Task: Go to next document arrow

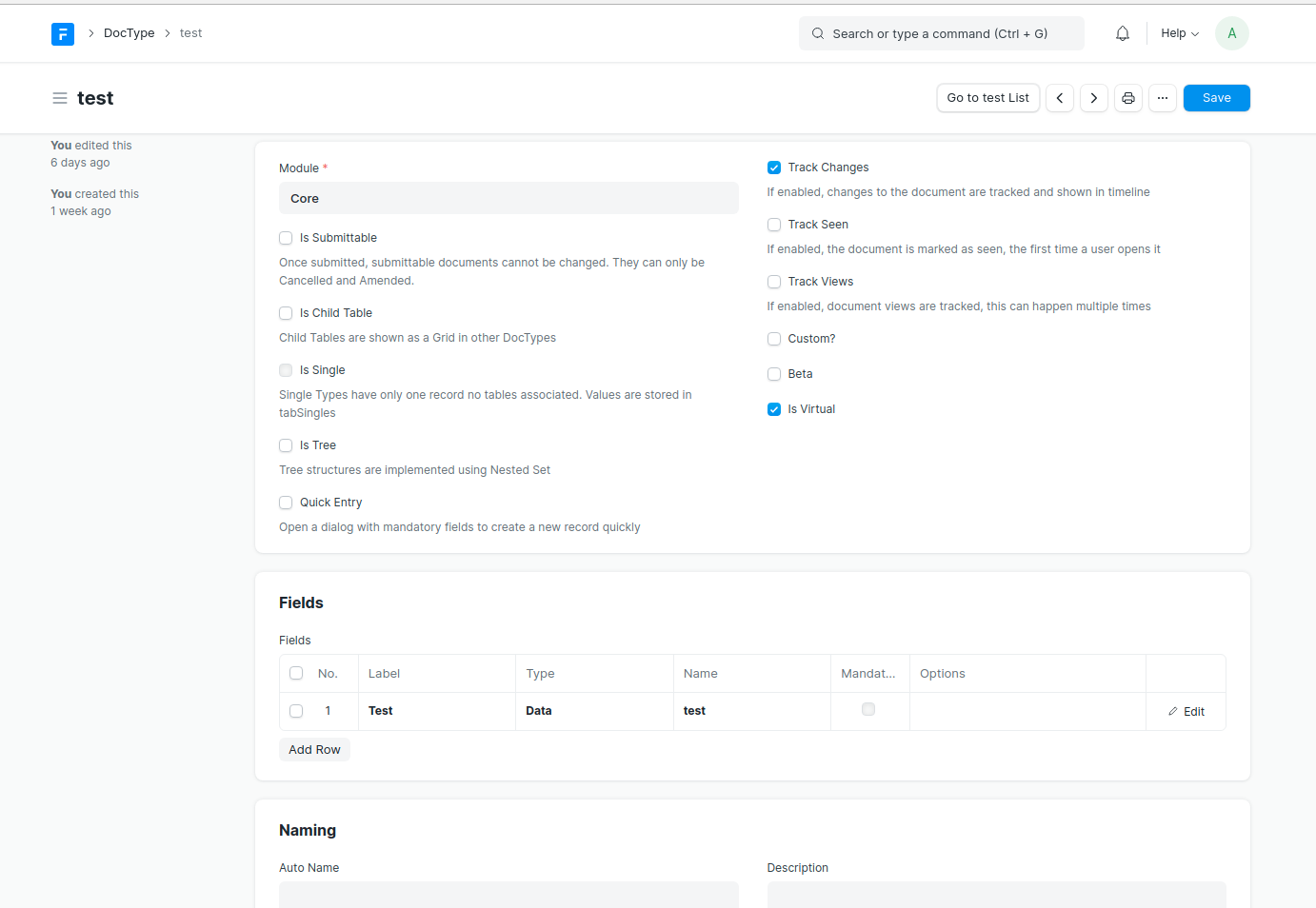Action: (1094, 98)
